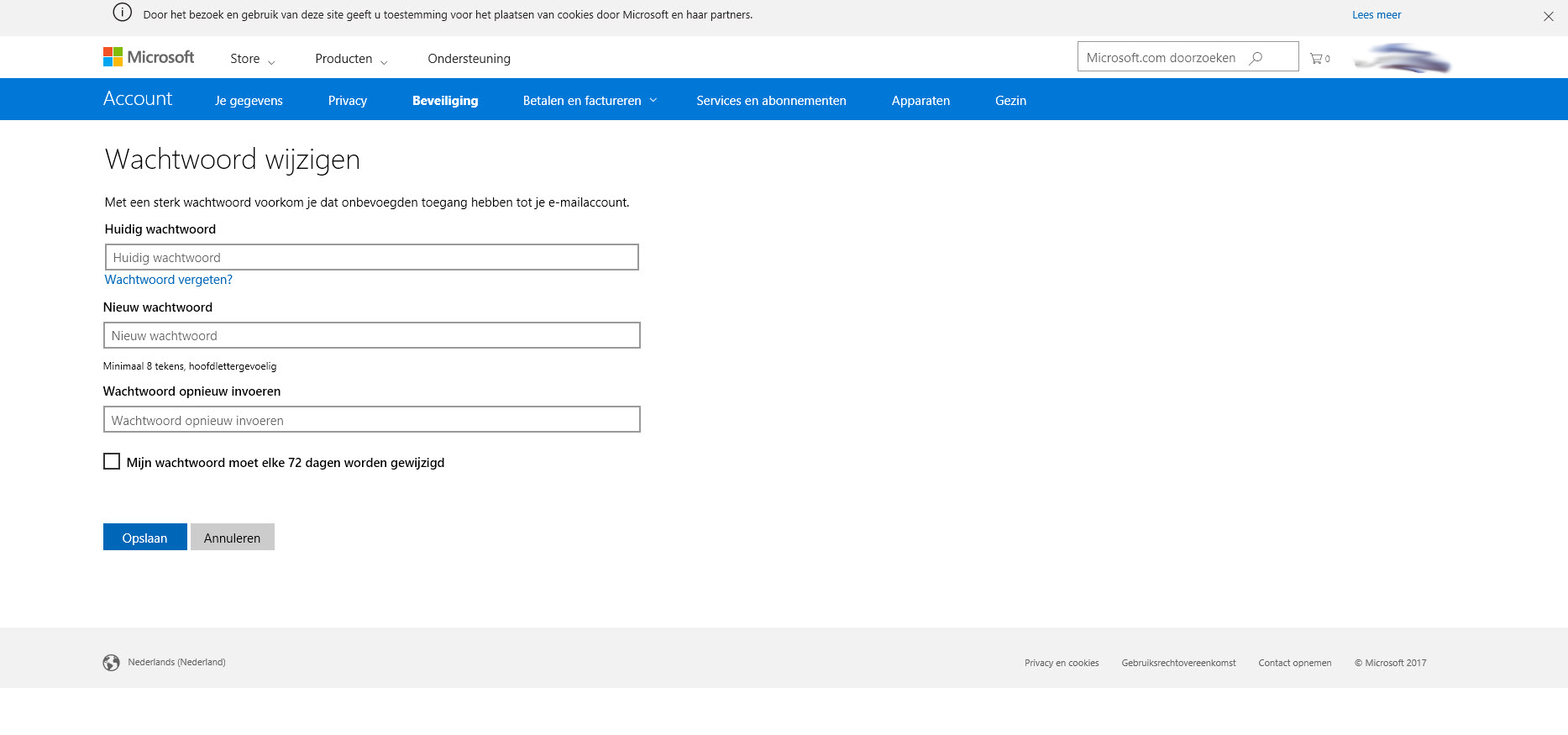Open Services en abonnementen tab
Image resolution: width=1568 pixels, height=735 pixels.
[x=771, y=101]
